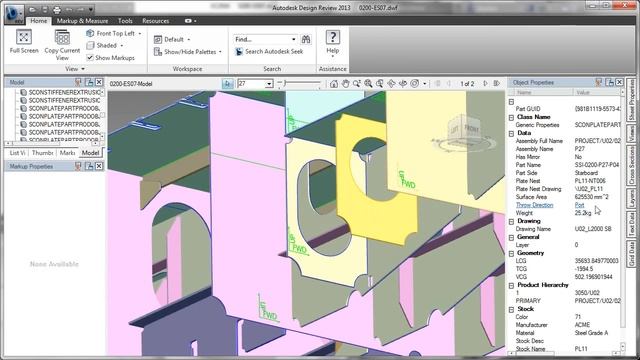Float the Object Properties palette

610,82
